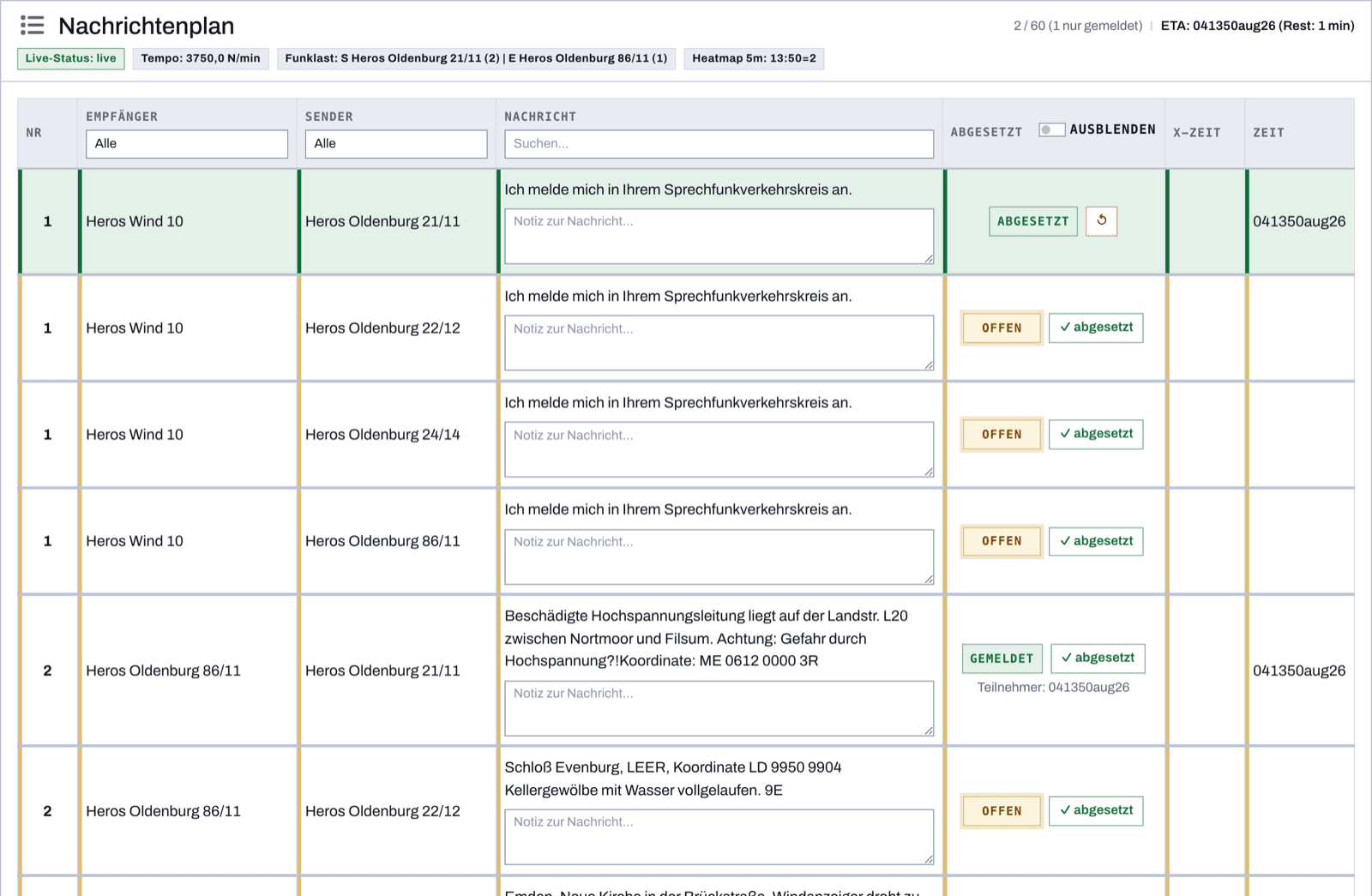Click Teilnehmer: 041350aug26 text
The height and width of the screenshot is (896, 1372).
pos(1053,688)
